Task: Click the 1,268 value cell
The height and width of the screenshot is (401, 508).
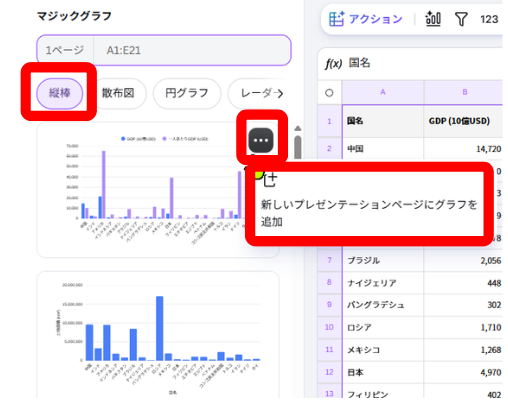Action: coord(463,350)
